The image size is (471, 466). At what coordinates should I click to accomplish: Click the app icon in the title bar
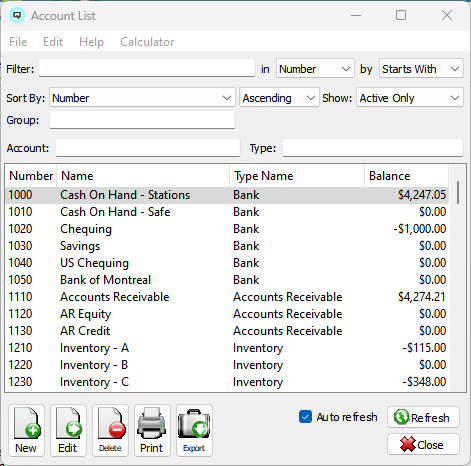[17, 15]
